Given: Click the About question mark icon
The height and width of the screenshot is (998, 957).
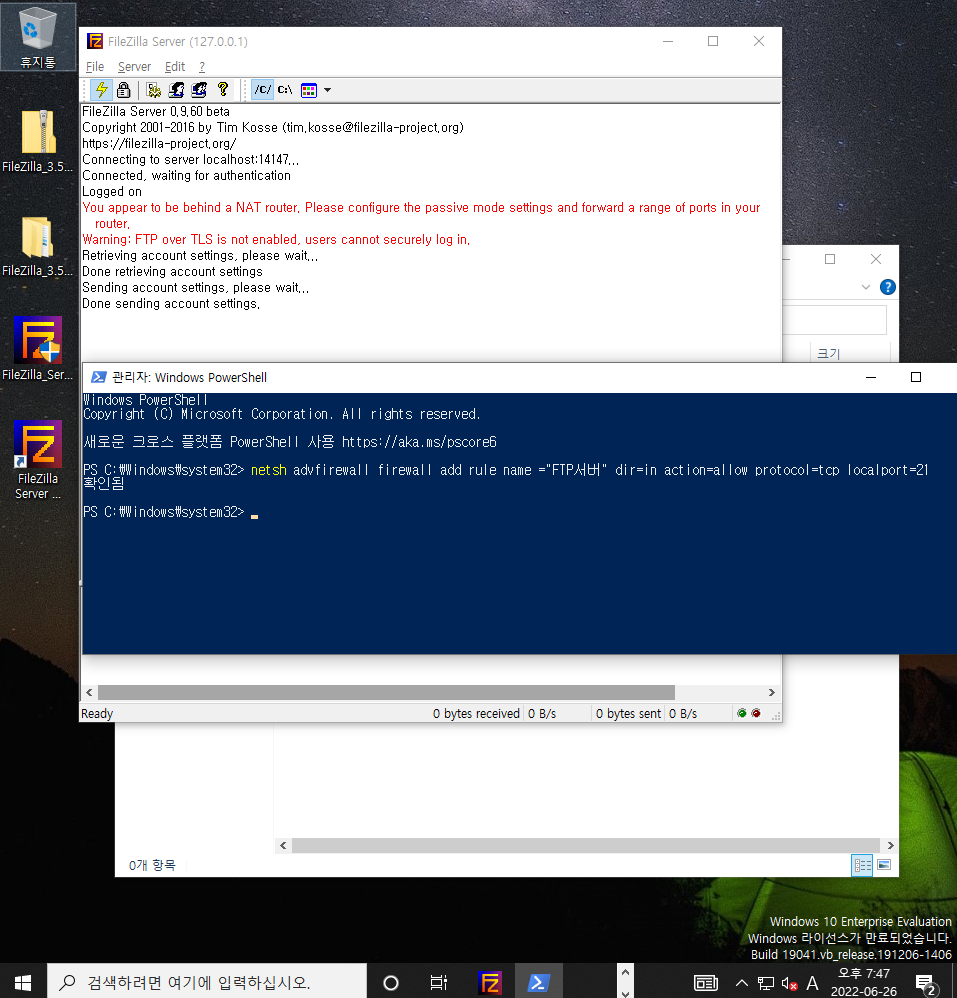Looking at the screenshot, I should tap(222, 90).
